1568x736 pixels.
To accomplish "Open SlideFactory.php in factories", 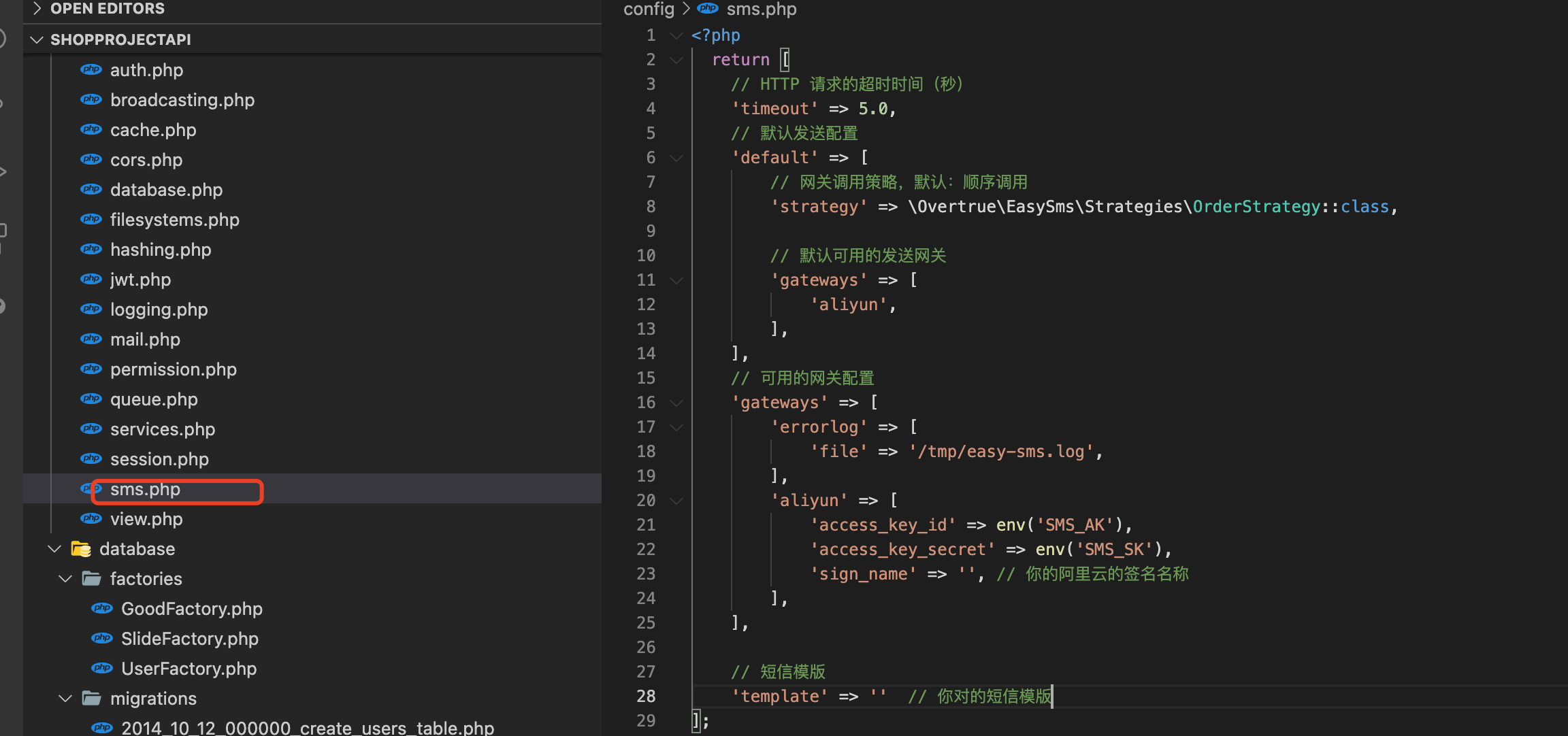I will tap(190, 639).
